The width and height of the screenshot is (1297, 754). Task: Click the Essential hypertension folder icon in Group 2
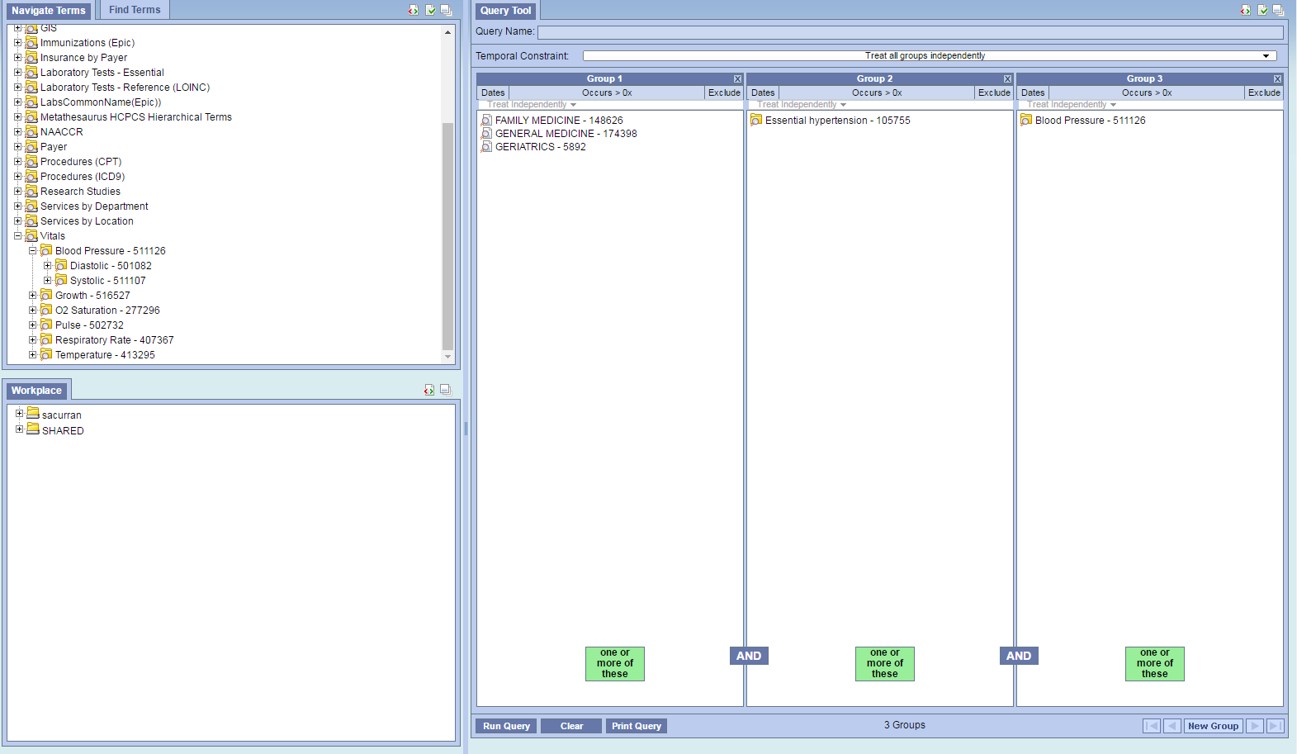755,119
